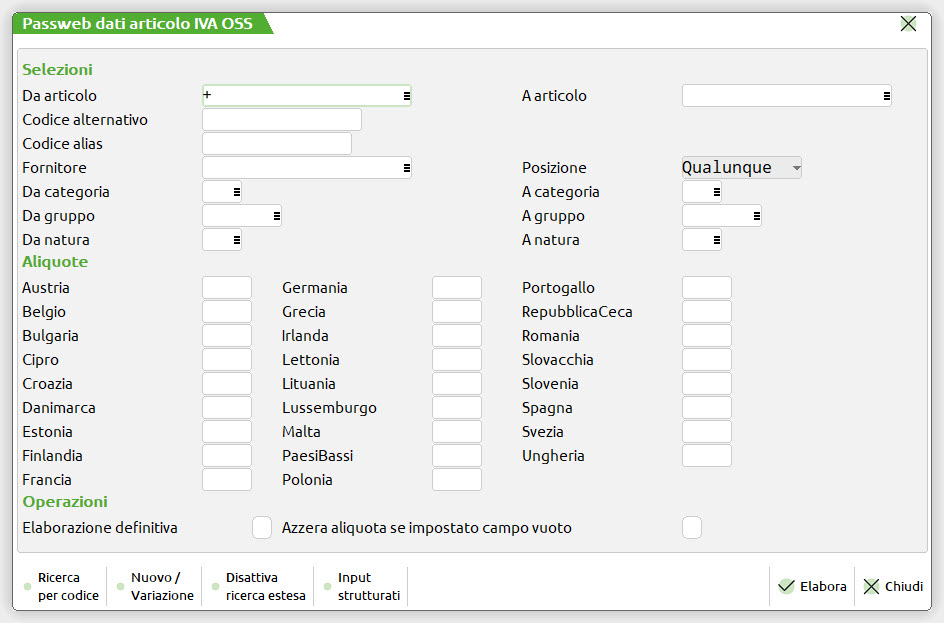944x623 pixels.
Task: Open the Fornitore field list icon
Action: [407, 168]
